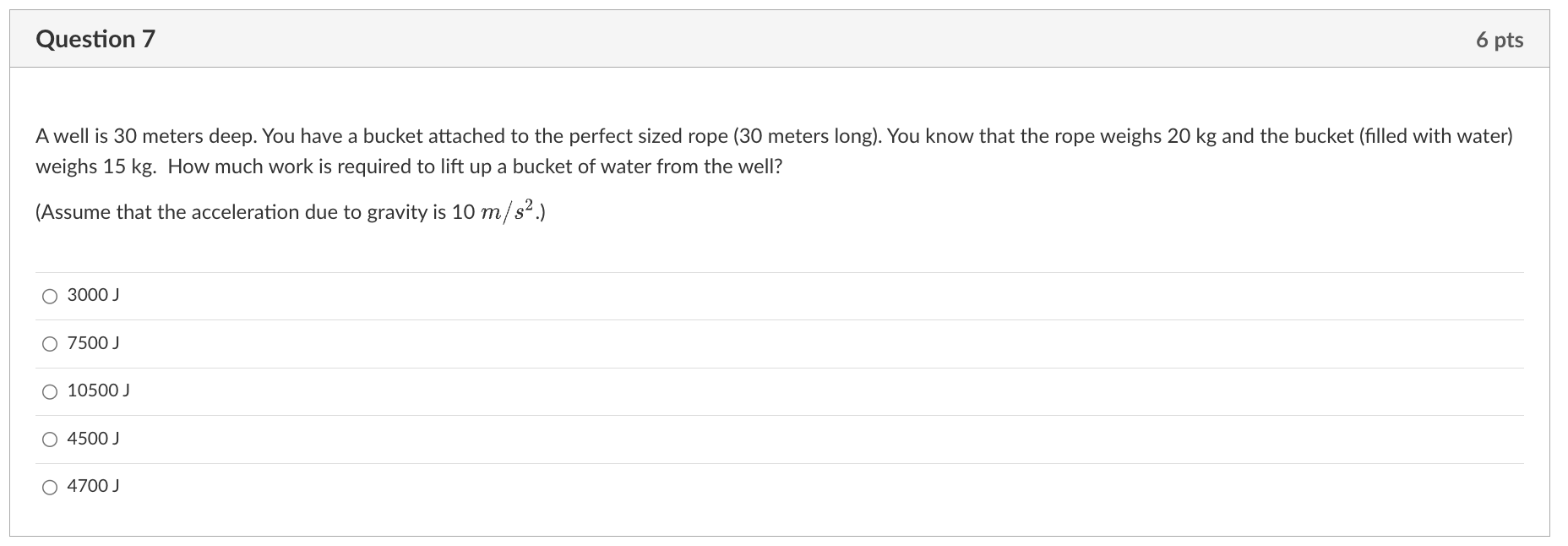Select the 3000 J answer choice

50,295
